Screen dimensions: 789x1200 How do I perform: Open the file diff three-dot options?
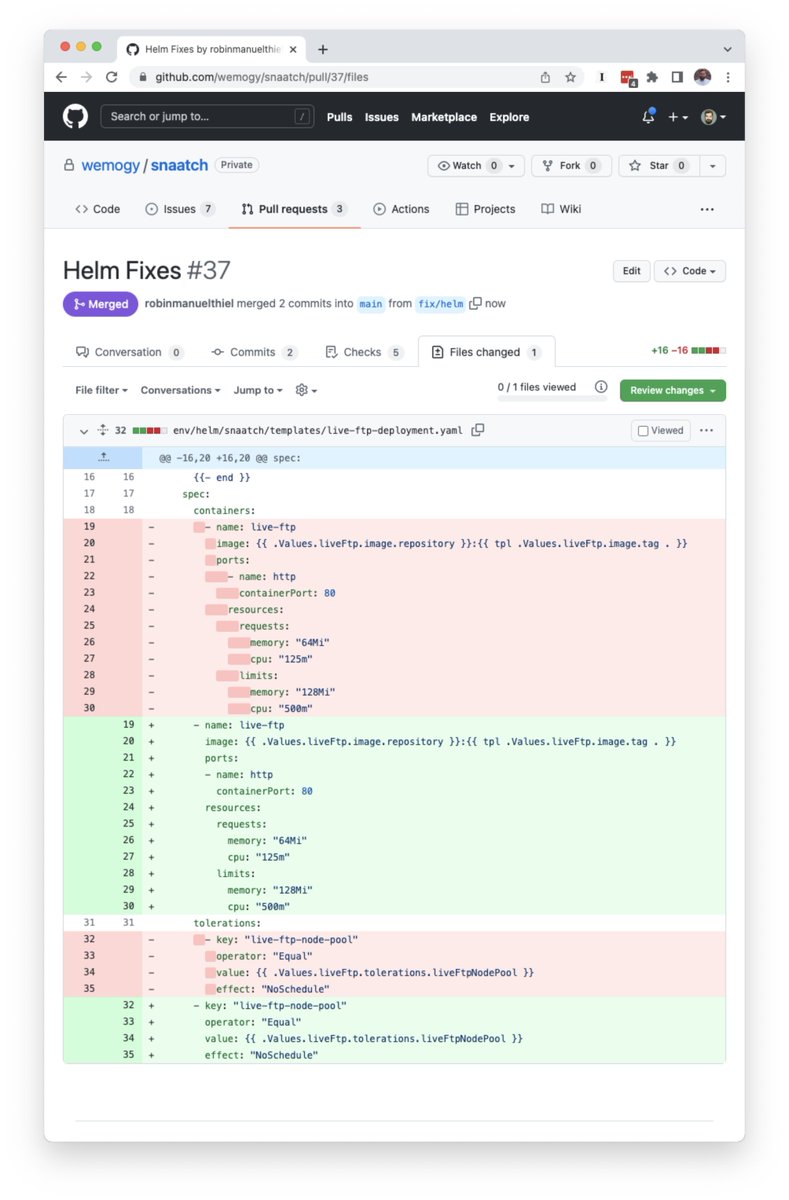707,430
